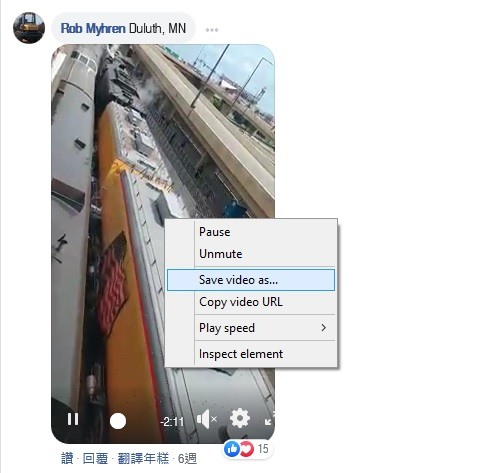485x473 pixels.
Task: Select Save video as... menu entry
Action: (x=251, y=280)
